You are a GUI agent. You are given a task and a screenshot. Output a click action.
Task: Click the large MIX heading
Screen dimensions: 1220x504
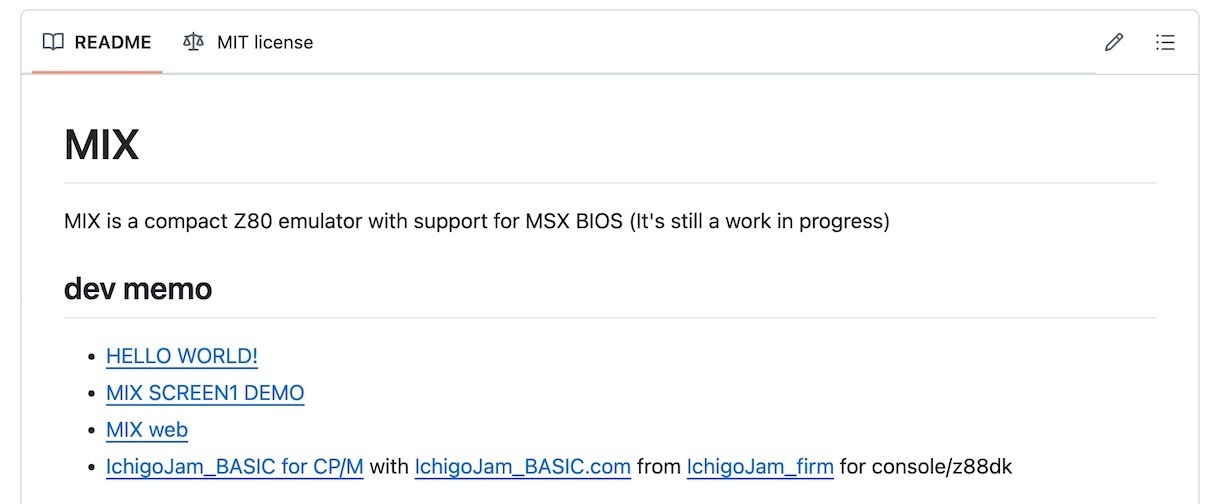[x=101, y=145]
